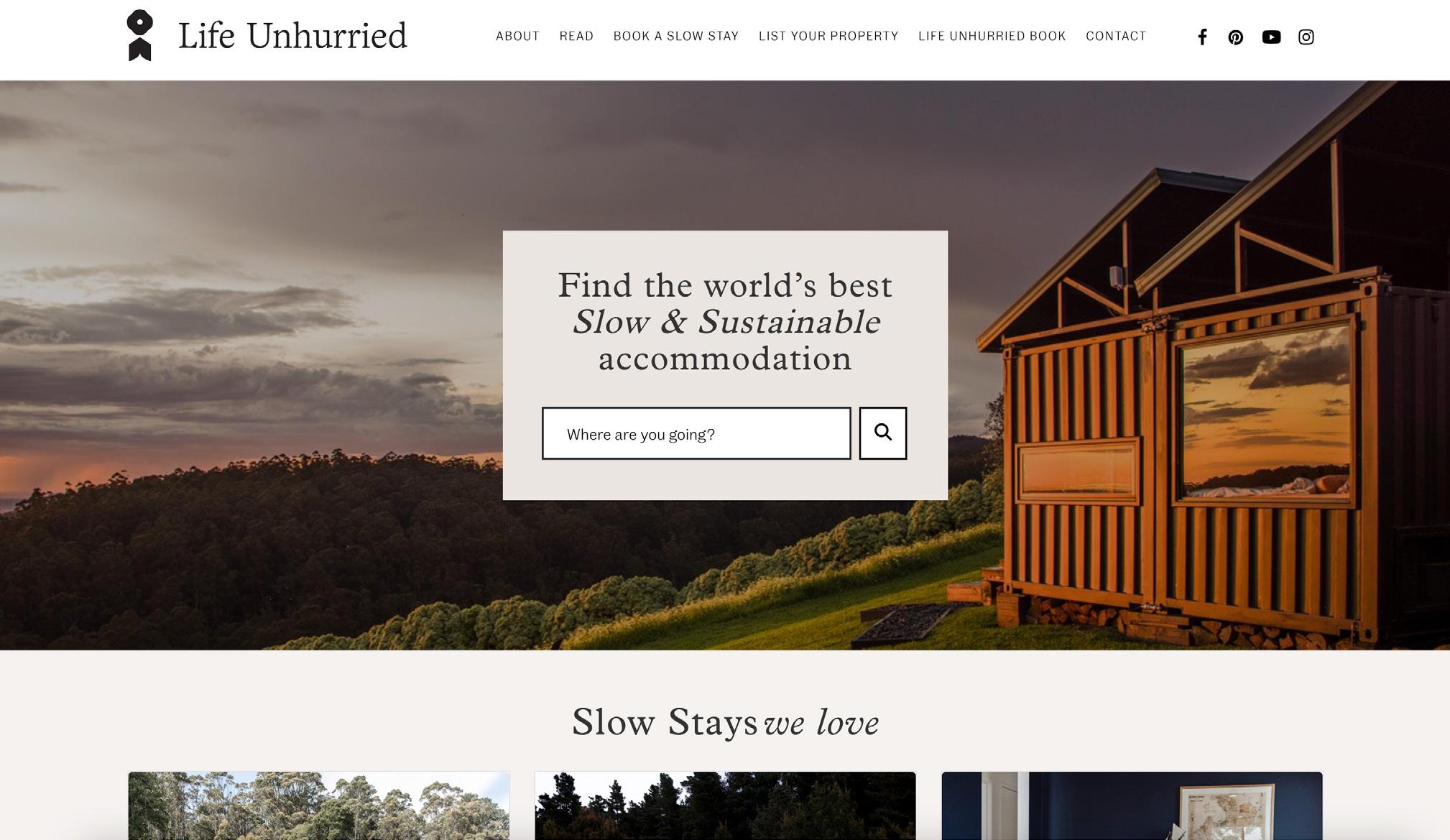
Task: Select BOOK A SLOW STAY in navigation
Action: click(676, 36)
